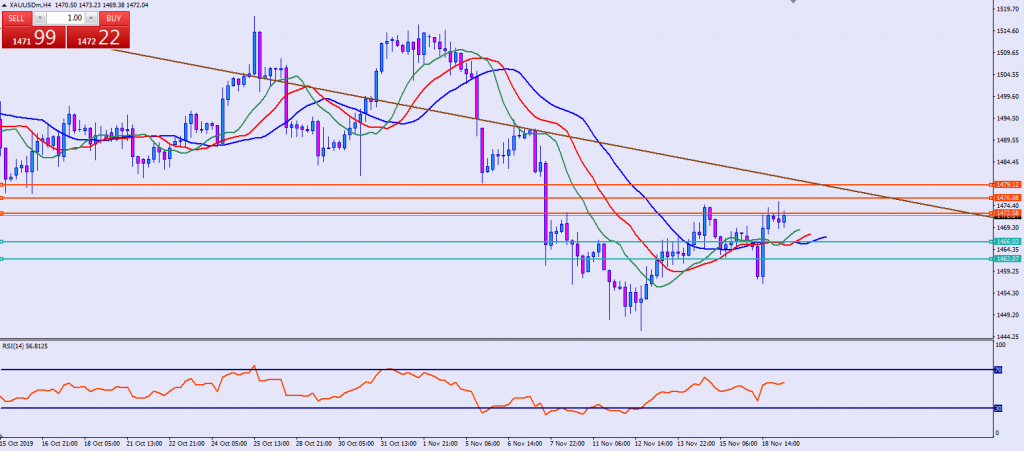This screenshot has height=451, width=1024.
Task: Select the 1462.07 teal price label
Action: (x=1005, y=259)
